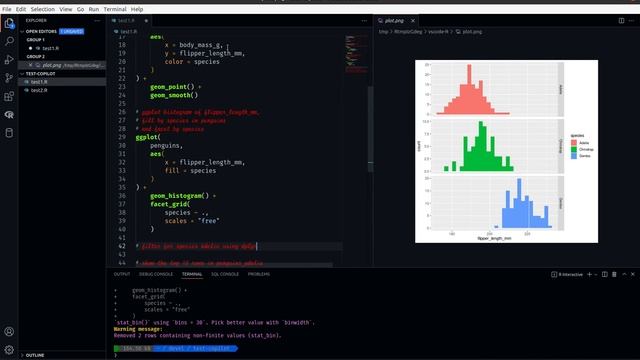The width and height of the screenshot is (640, 360).
Task: Create a new terminal with plus icon
Action: pyautogui.click(x=589, y=274)
